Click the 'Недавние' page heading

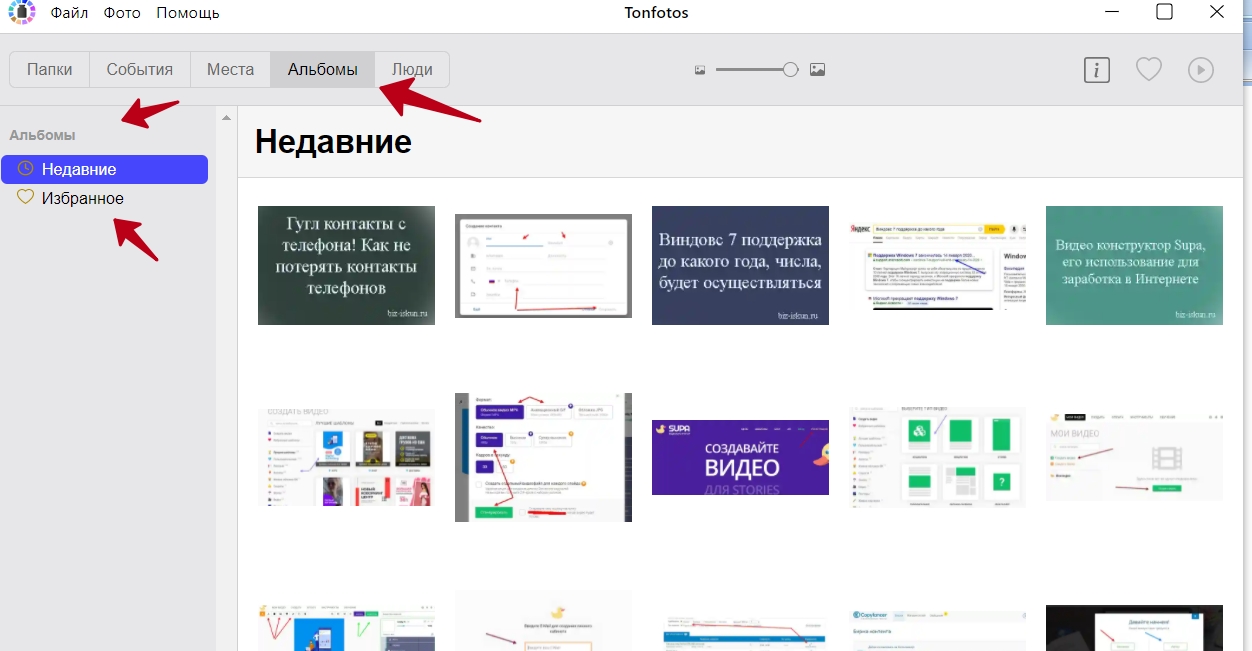click(x=333, y=142)
